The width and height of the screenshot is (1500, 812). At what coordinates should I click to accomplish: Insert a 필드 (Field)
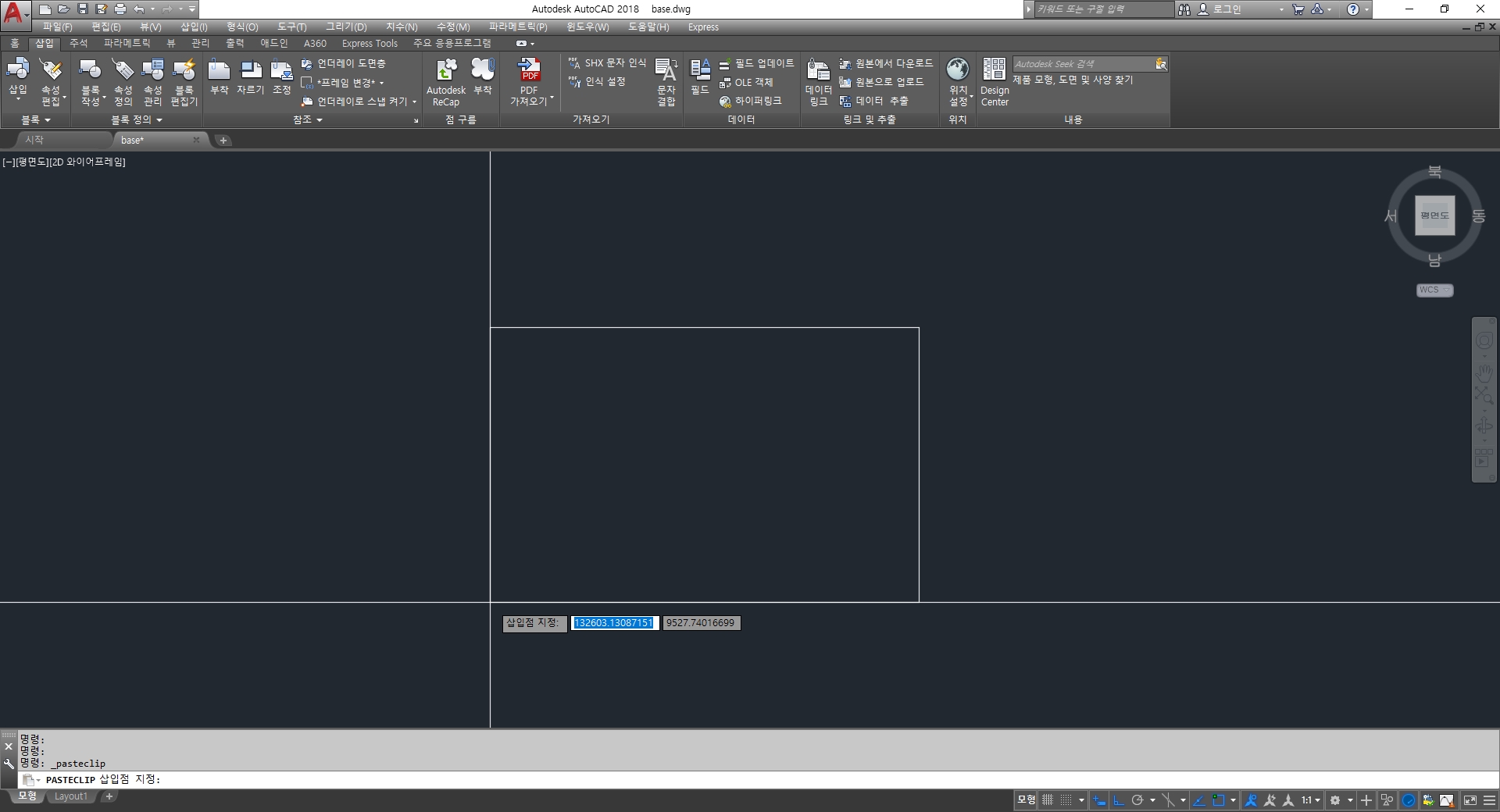tap(700, 77)
